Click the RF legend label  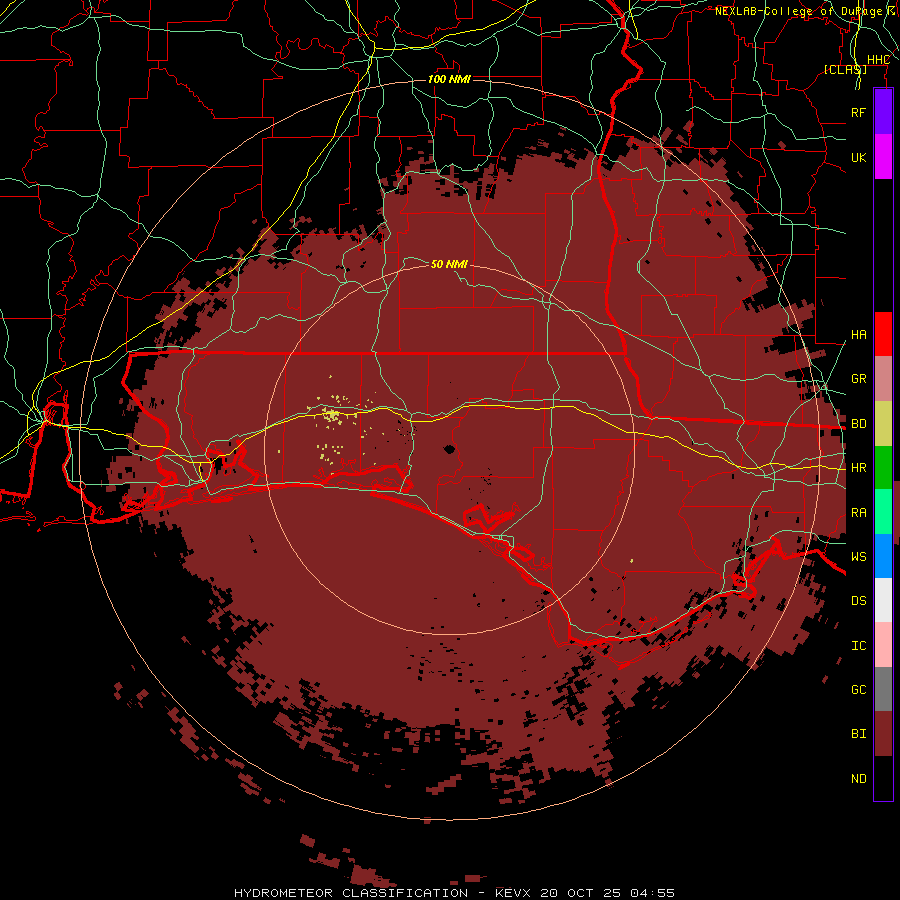858,112
